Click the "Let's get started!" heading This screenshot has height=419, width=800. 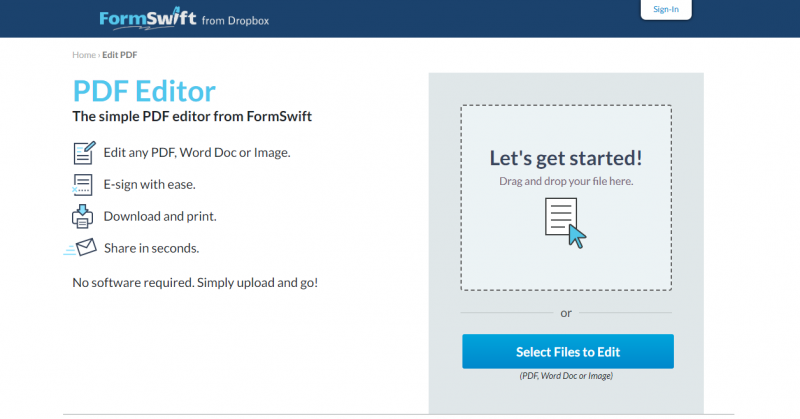click(x=566, y=157)
